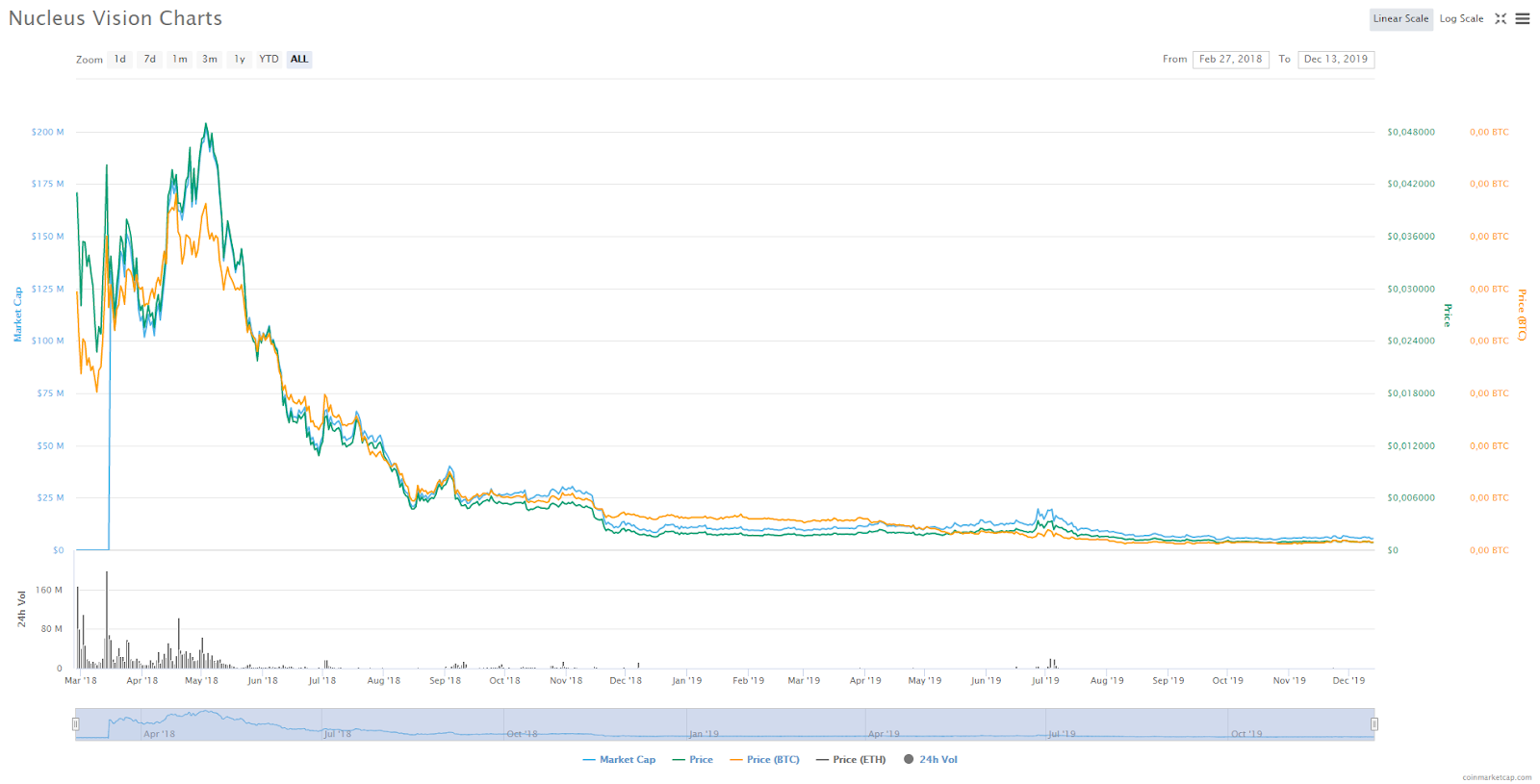Click the $50 M axis label
1540x784 pixels.
(51, 445)
